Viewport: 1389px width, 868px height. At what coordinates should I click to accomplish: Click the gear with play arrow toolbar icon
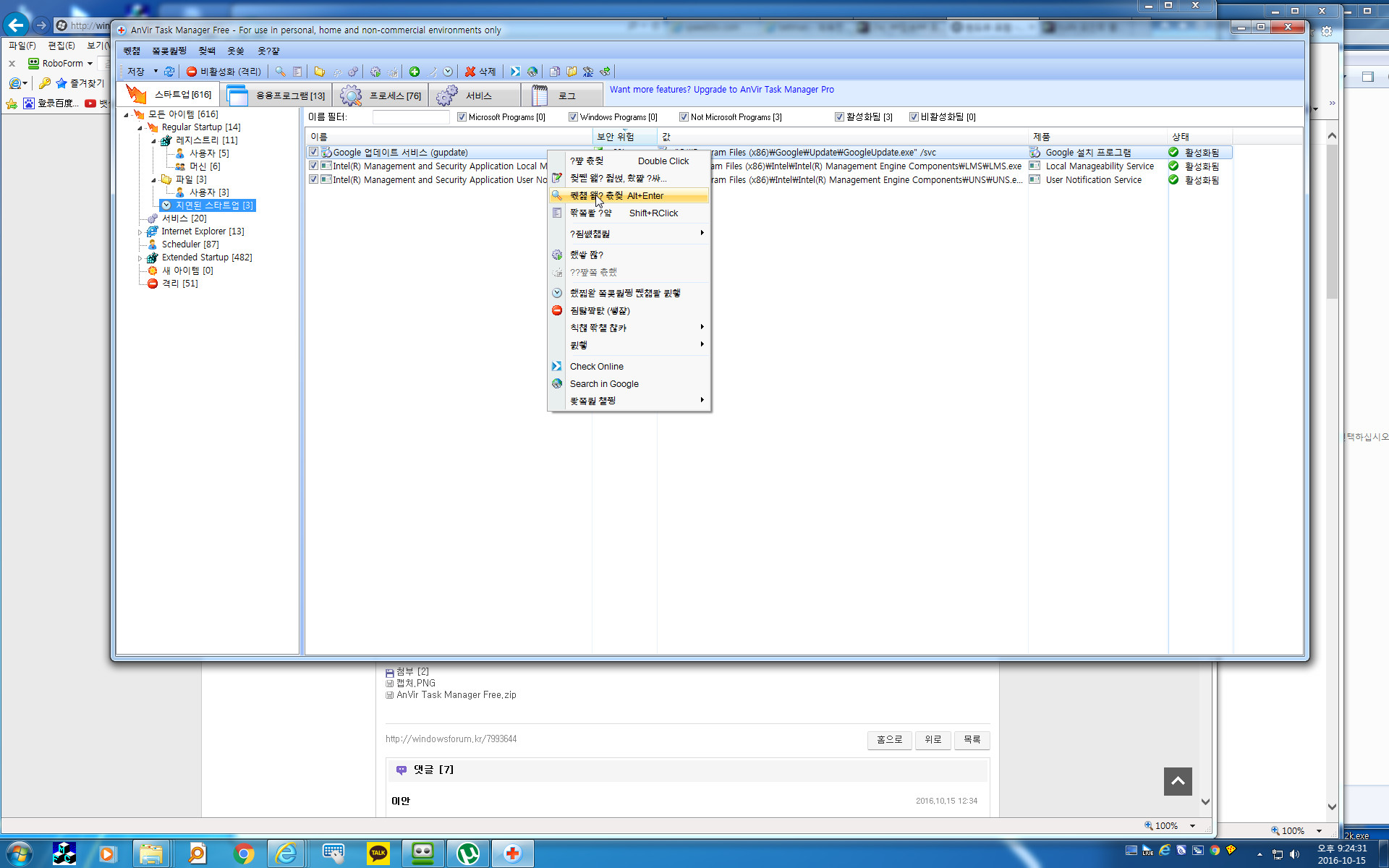click(375, 72)
